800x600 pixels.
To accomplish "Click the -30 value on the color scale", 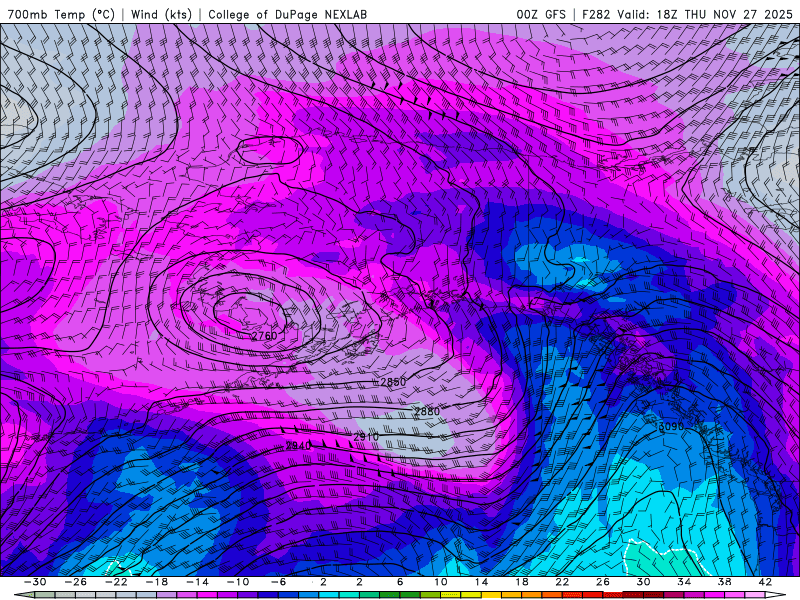I will click(x=35, y=582).
